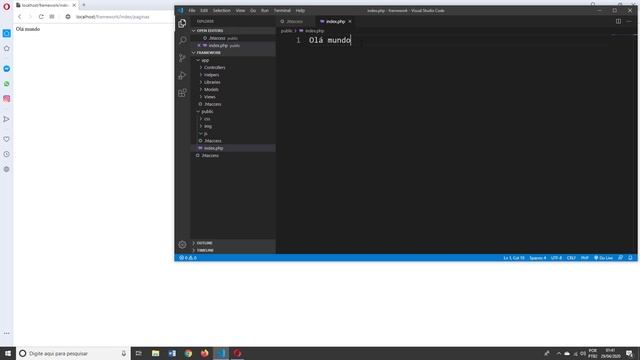Open the Terminal menu in VS Code

pyautogui.click(x=282, y=11)
